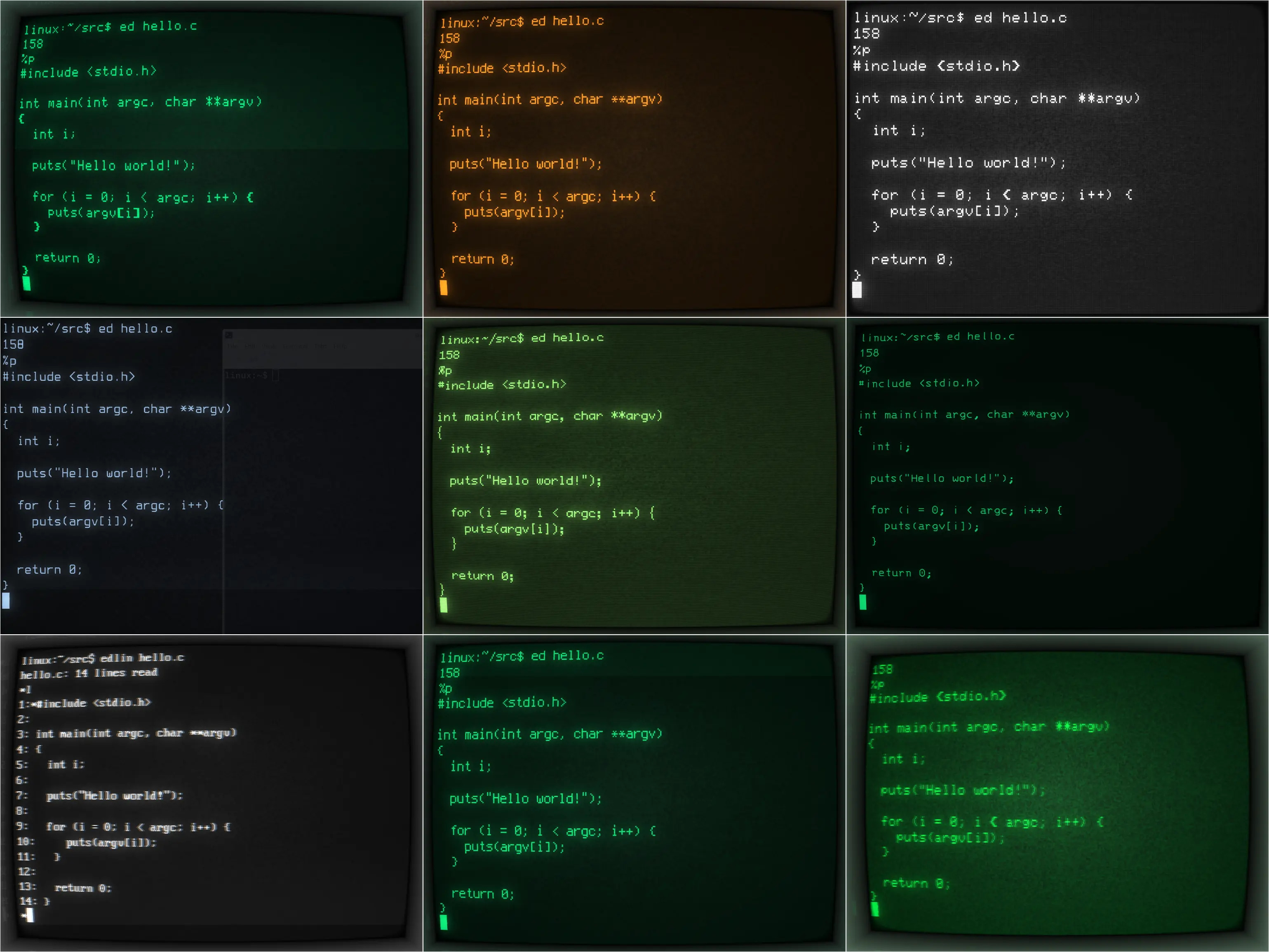Select the blurry bright green terminal screen

pyautogui.click(x=1057, y=793)
